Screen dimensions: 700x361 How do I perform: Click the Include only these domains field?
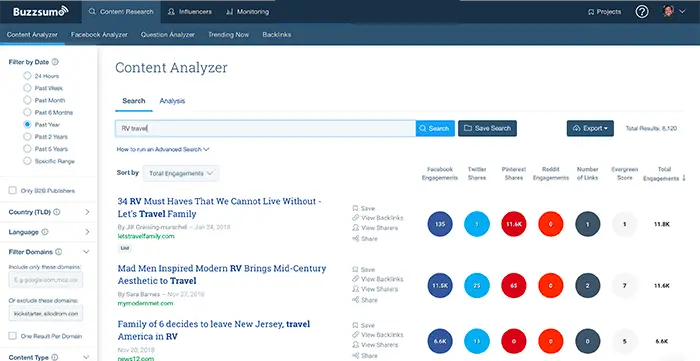pyautogui.click(x=46, y=280)
